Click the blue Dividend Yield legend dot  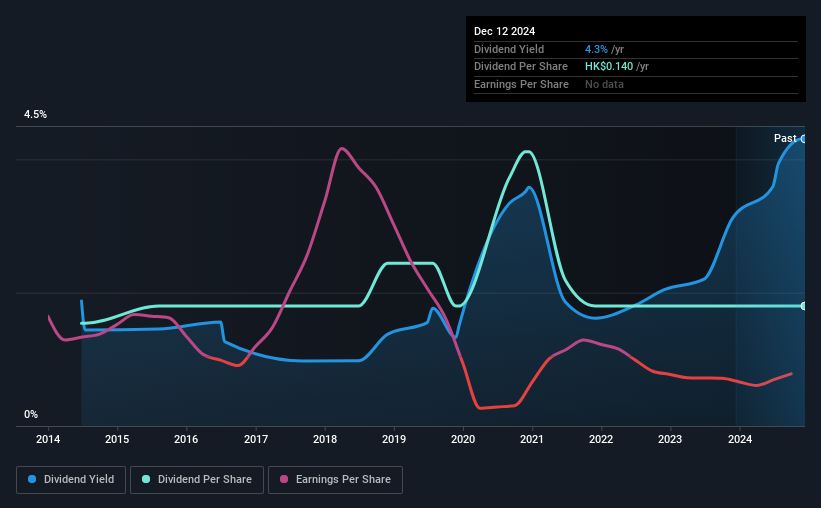(x=32, y=479)
